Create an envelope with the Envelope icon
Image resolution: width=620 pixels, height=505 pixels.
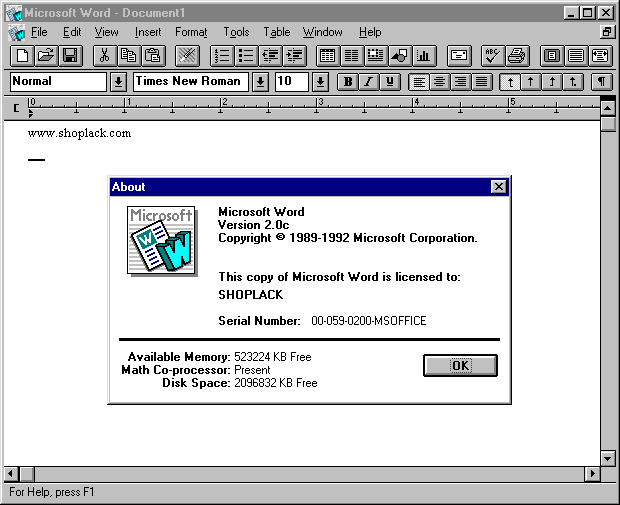click(x=459, y=56)
